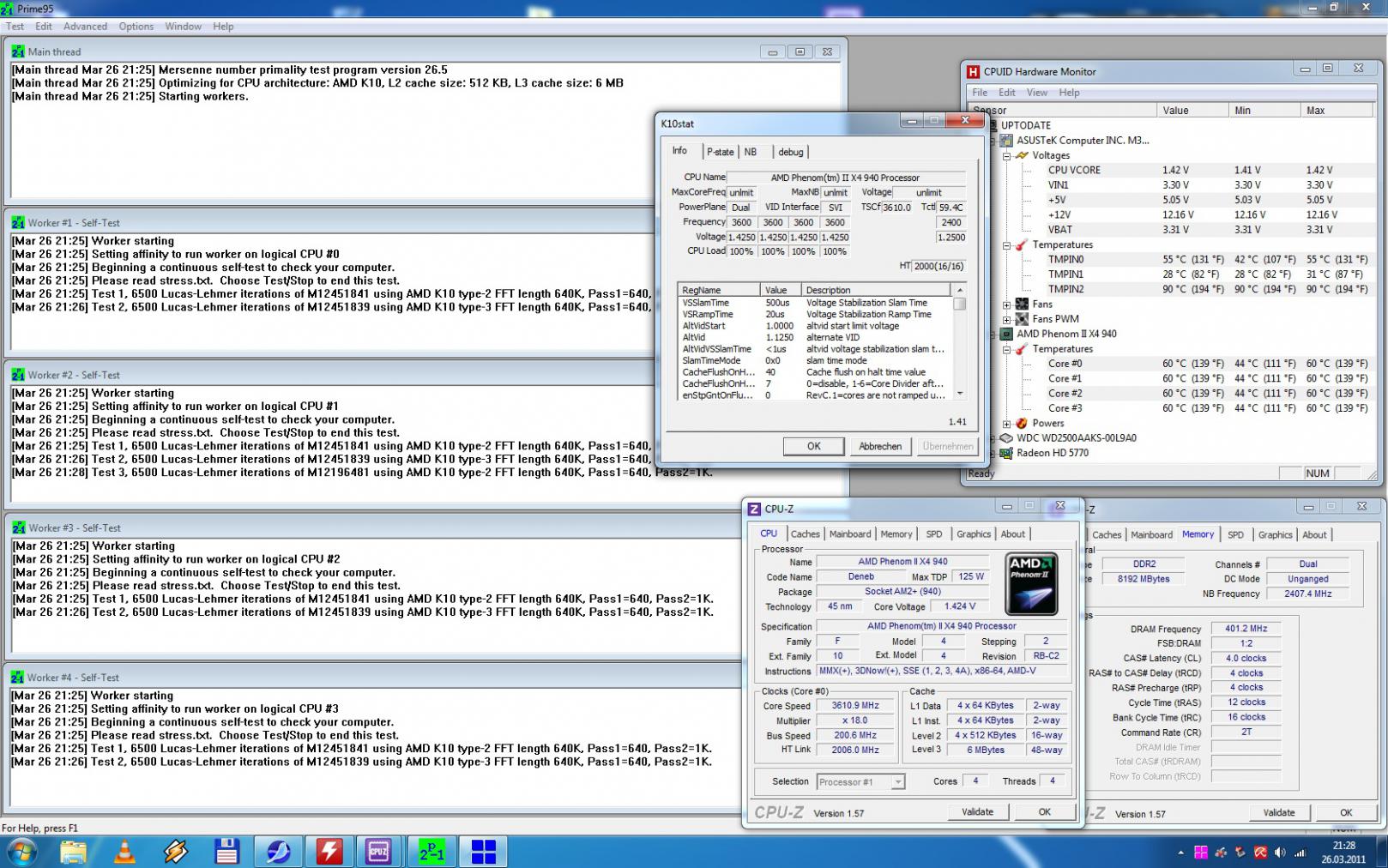
Task: Open the Windows Start orb
Action: 21,851
